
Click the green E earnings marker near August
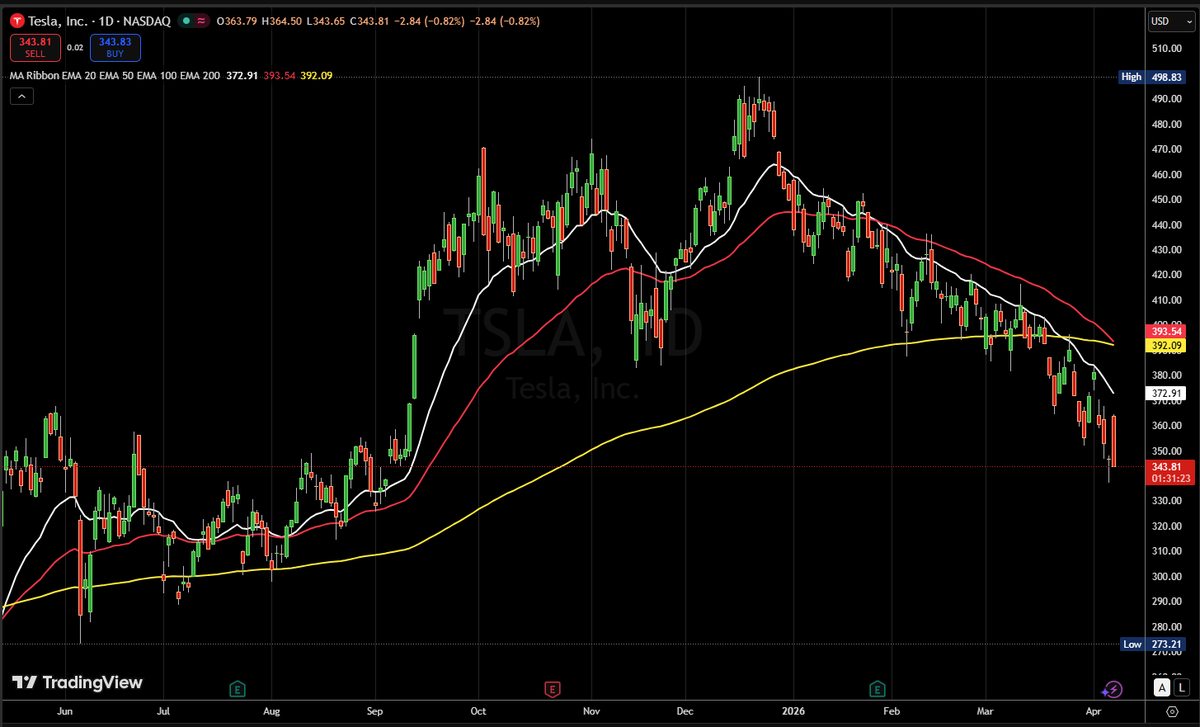pos(237,688)
